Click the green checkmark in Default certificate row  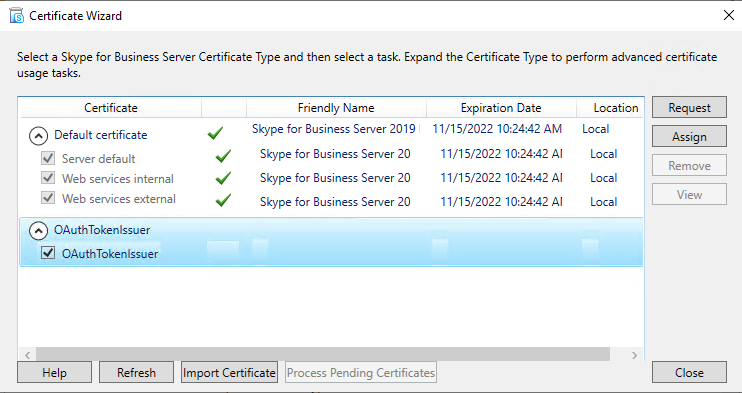click(x=215, y=134)
